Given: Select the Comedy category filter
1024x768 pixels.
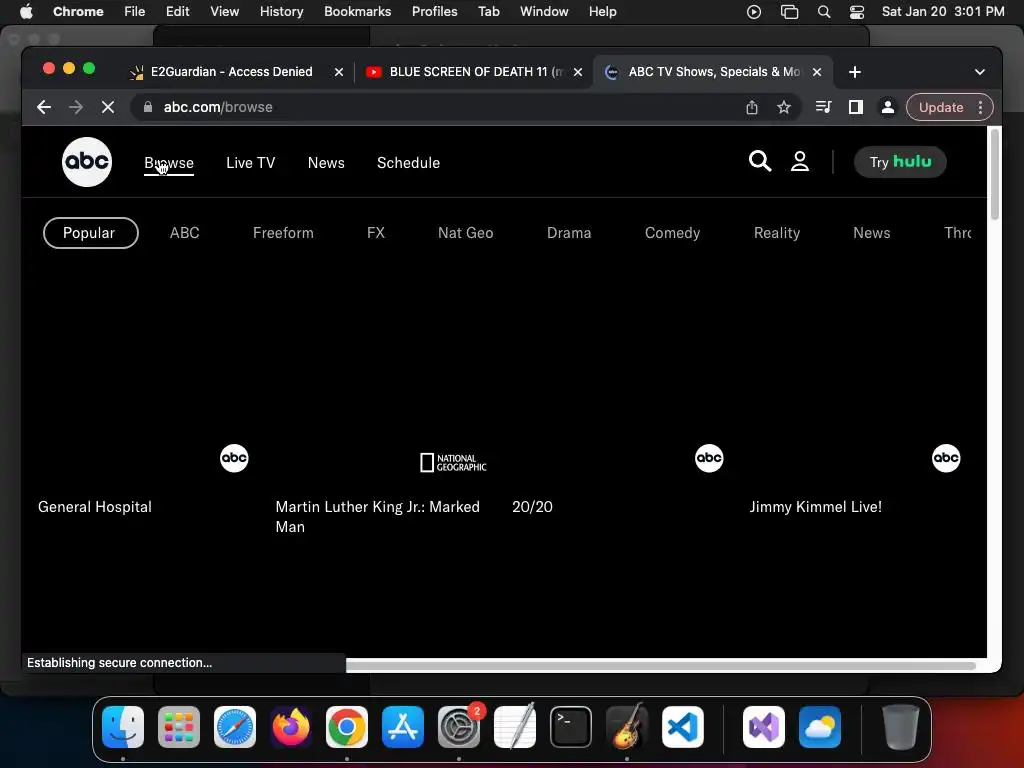Looking at the screenshot, I should pos(672,233).
